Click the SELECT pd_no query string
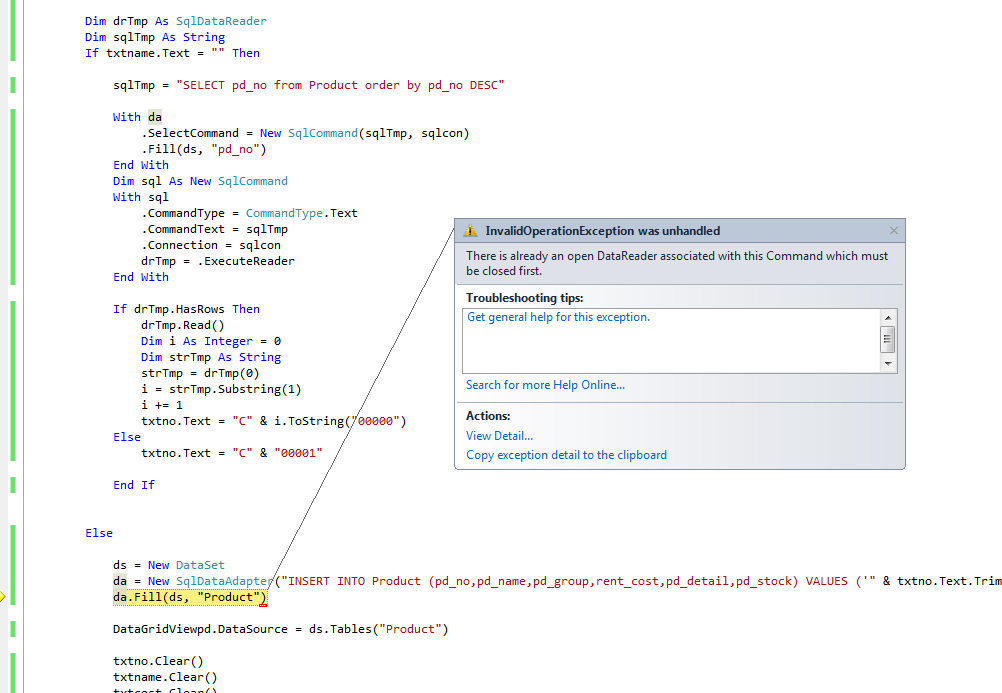The width and height of the screenshot is (1002, 693). pyautogui.click(x=340, y=85)
